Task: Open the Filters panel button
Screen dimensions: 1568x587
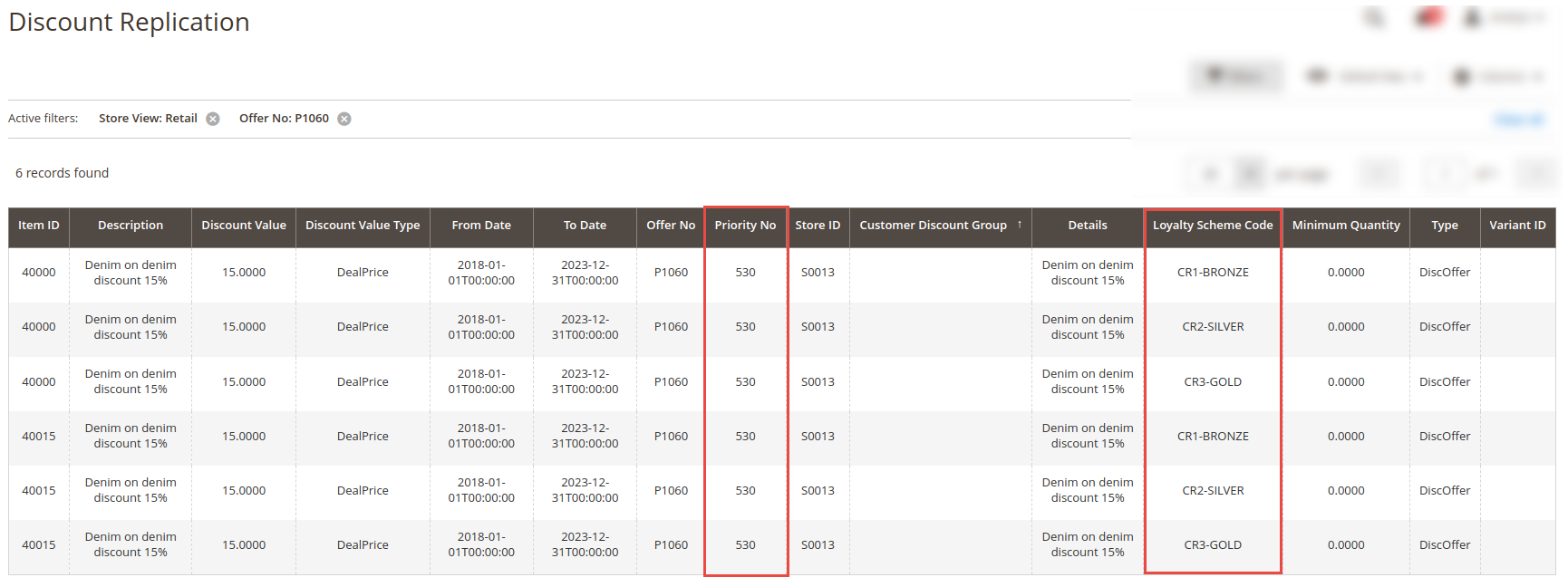Action: coord(1236,76)
